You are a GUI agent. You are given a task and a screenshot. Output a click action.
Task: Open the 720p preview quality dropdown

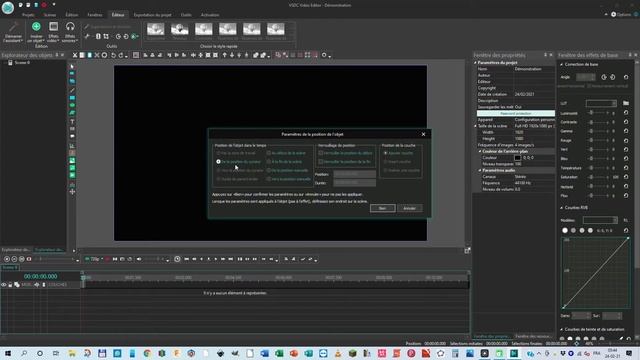[x=102, y=259]
